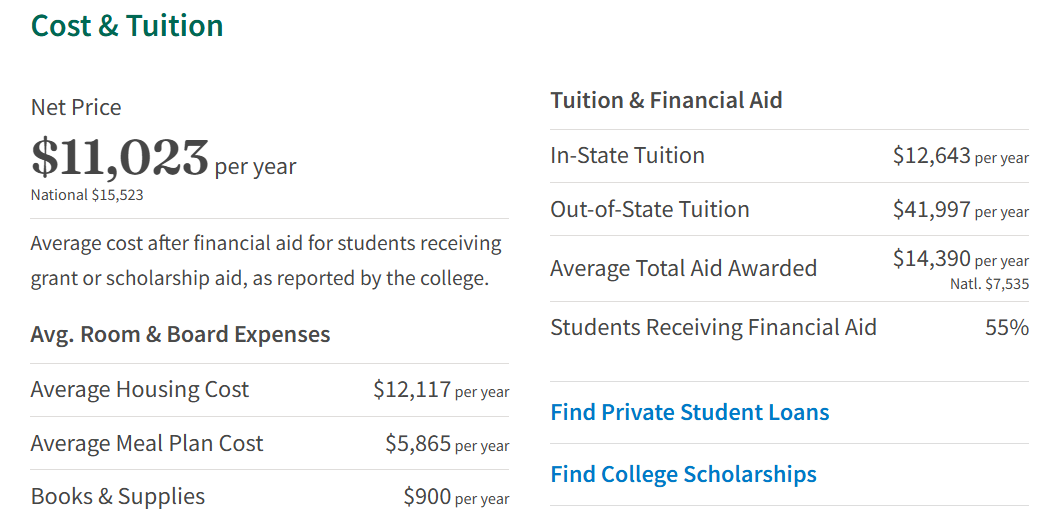
Task: Select the In-State Tuition row label
Action: pos(627,155)
